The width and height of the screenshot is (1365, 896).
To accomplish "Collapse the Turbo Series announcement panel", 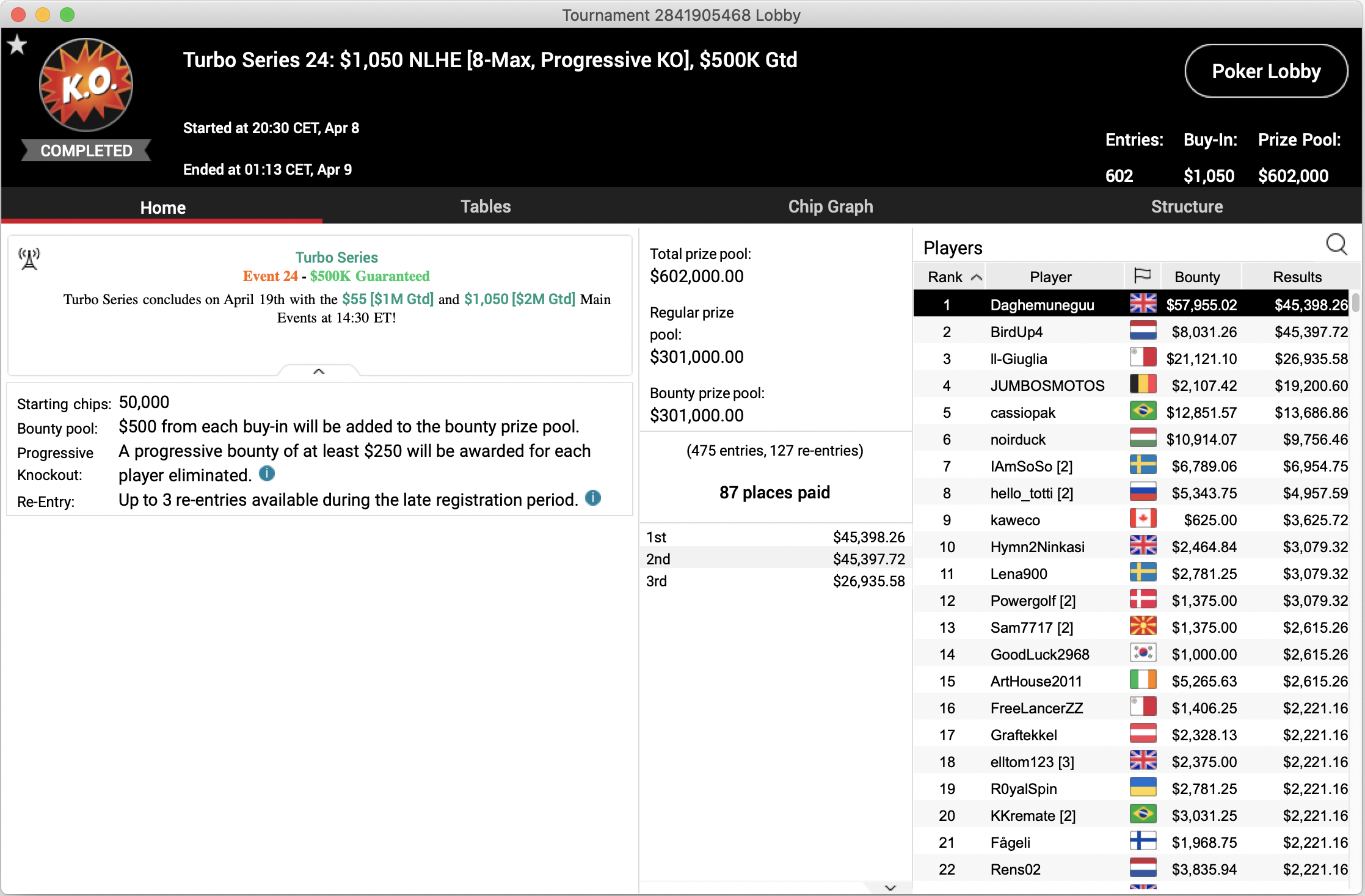I will [x=318, y=371].
